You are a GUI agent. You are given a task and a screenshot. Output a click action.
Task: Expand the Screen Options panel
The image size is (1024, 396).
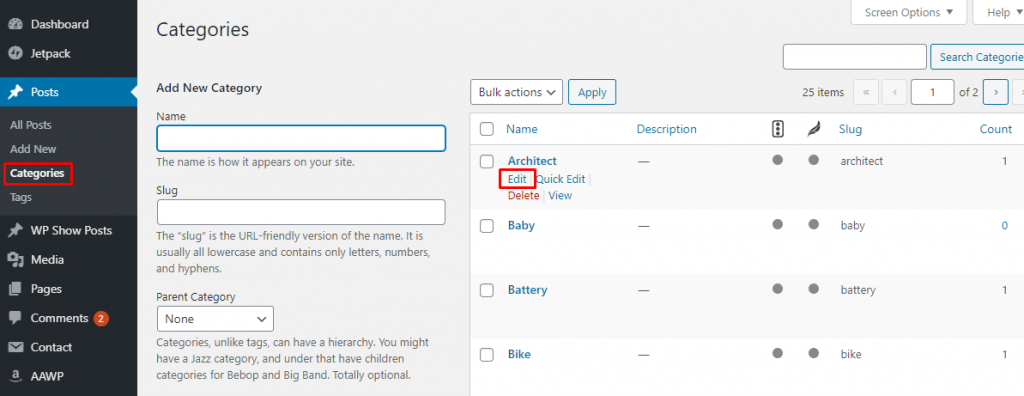tap(908, 12)
